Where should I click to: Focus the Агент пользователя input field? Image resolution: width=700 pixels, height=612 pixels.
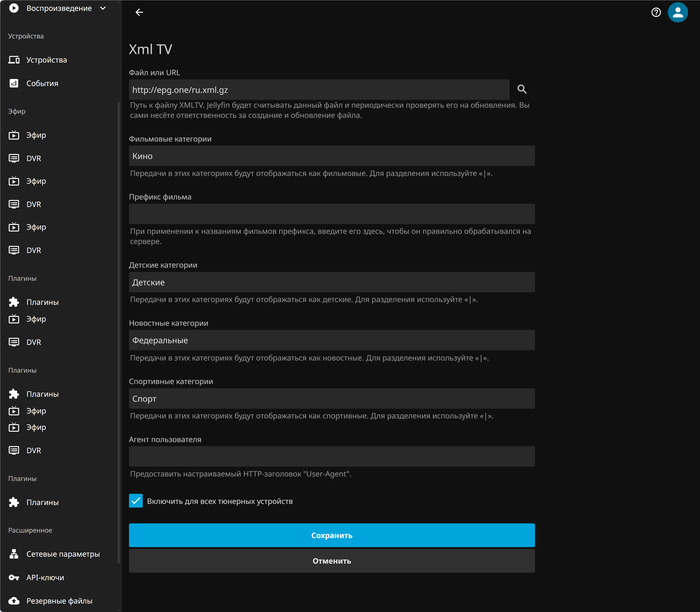click(331, 457)
